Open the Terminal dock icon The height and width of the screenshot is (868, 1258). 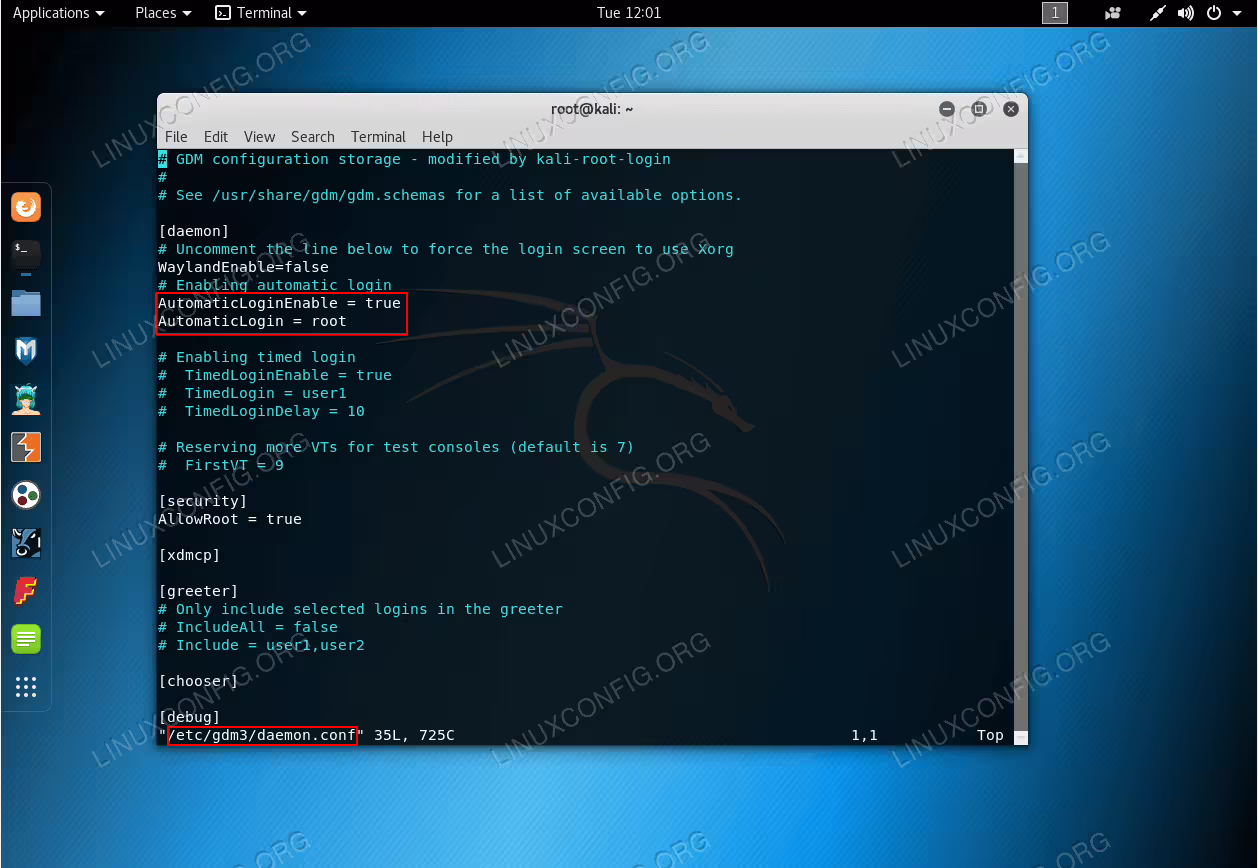[x=26, y=254]
